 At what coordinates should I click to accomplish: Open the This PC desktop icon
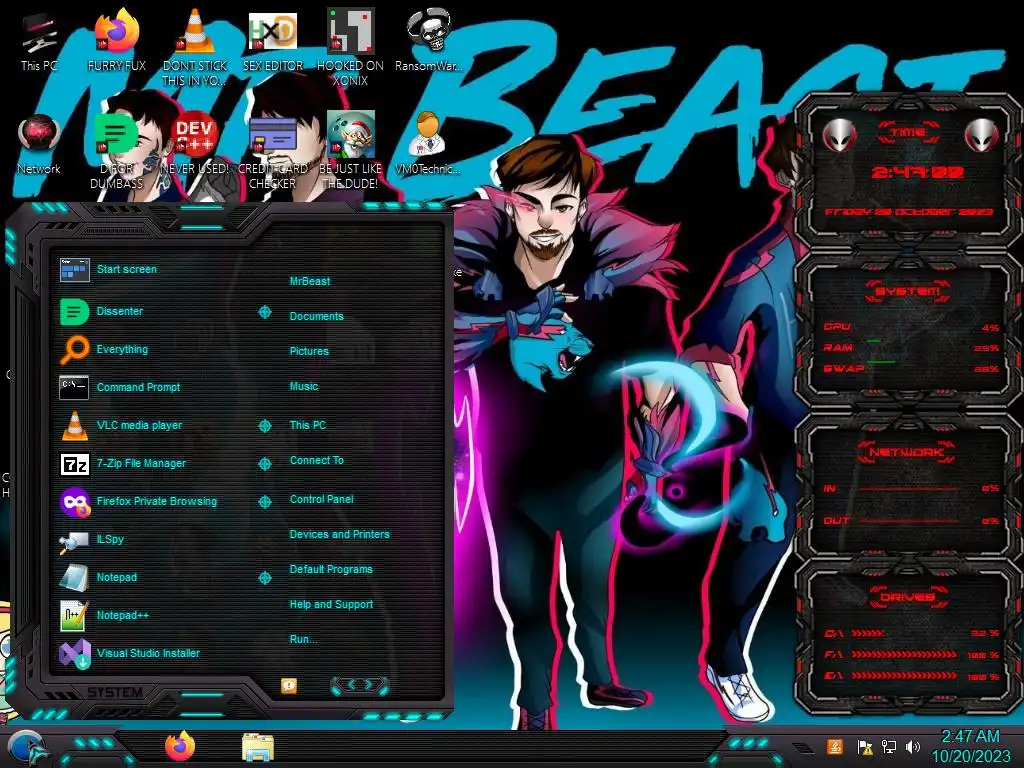tap(39, 40)
